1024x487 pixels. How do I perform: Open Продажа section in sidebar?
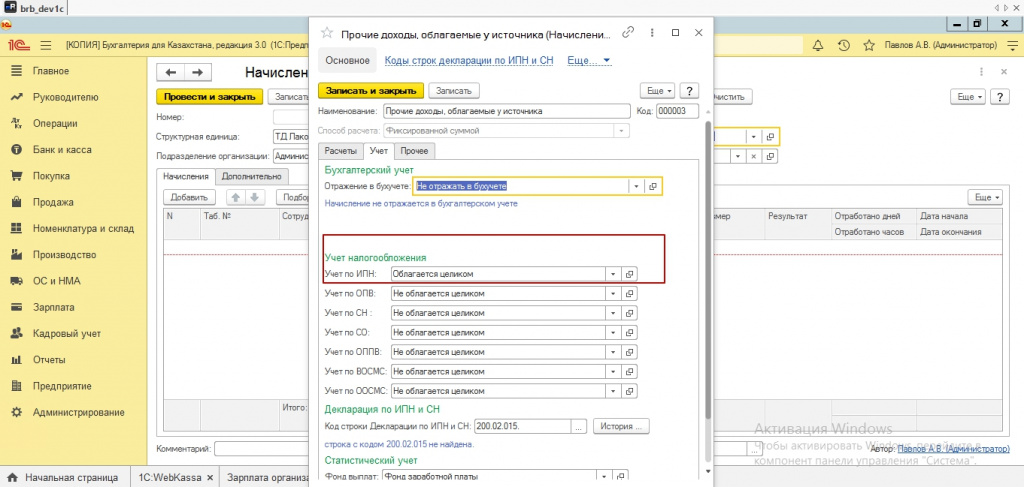[x=52, y=202]
